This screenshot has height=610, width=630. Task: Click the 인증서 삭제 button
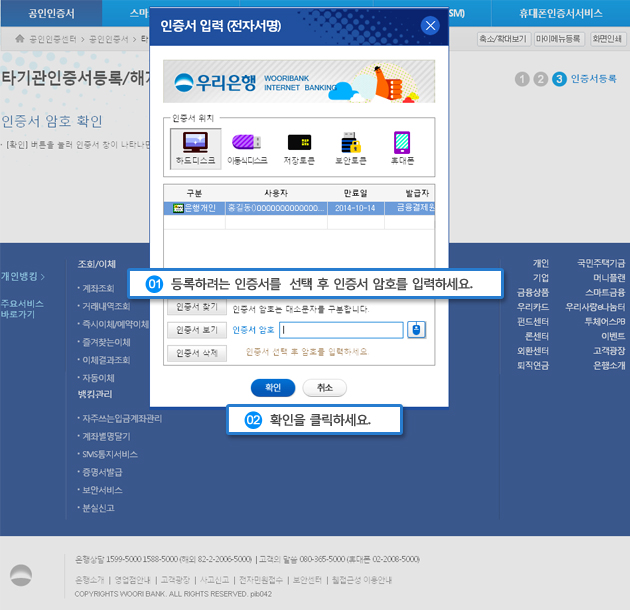197,353
